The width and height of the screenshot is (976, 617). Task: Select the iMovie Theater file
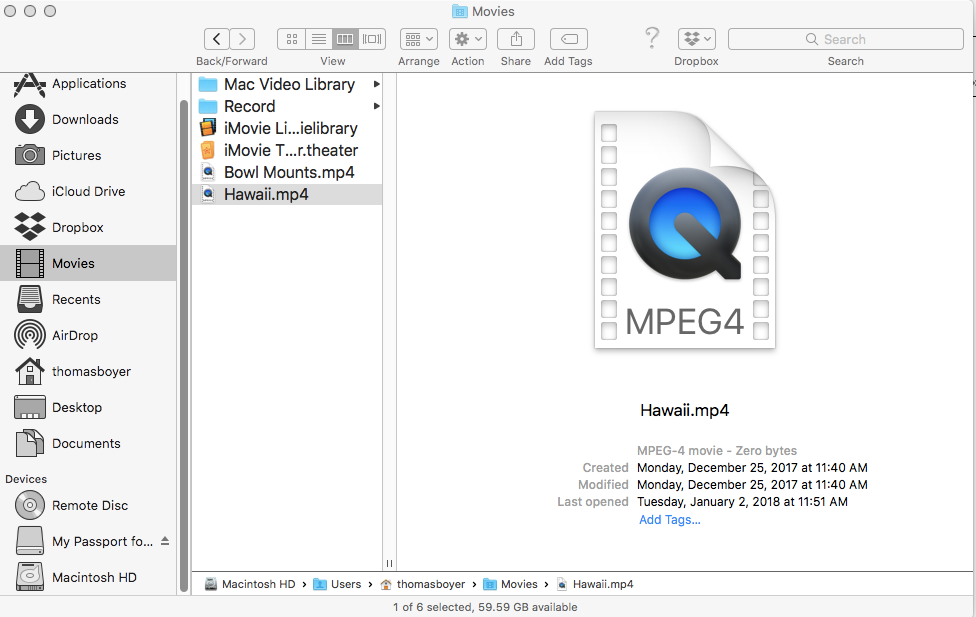(x=287, y=151)
